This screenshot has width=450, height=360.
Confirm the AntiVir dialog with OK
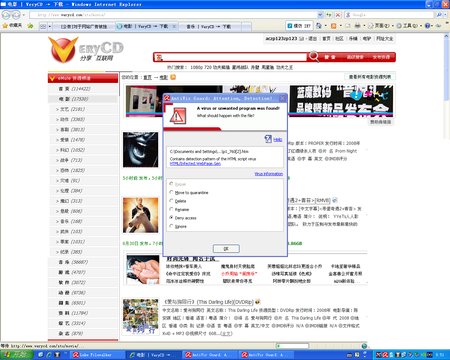[x=226, y=249]
